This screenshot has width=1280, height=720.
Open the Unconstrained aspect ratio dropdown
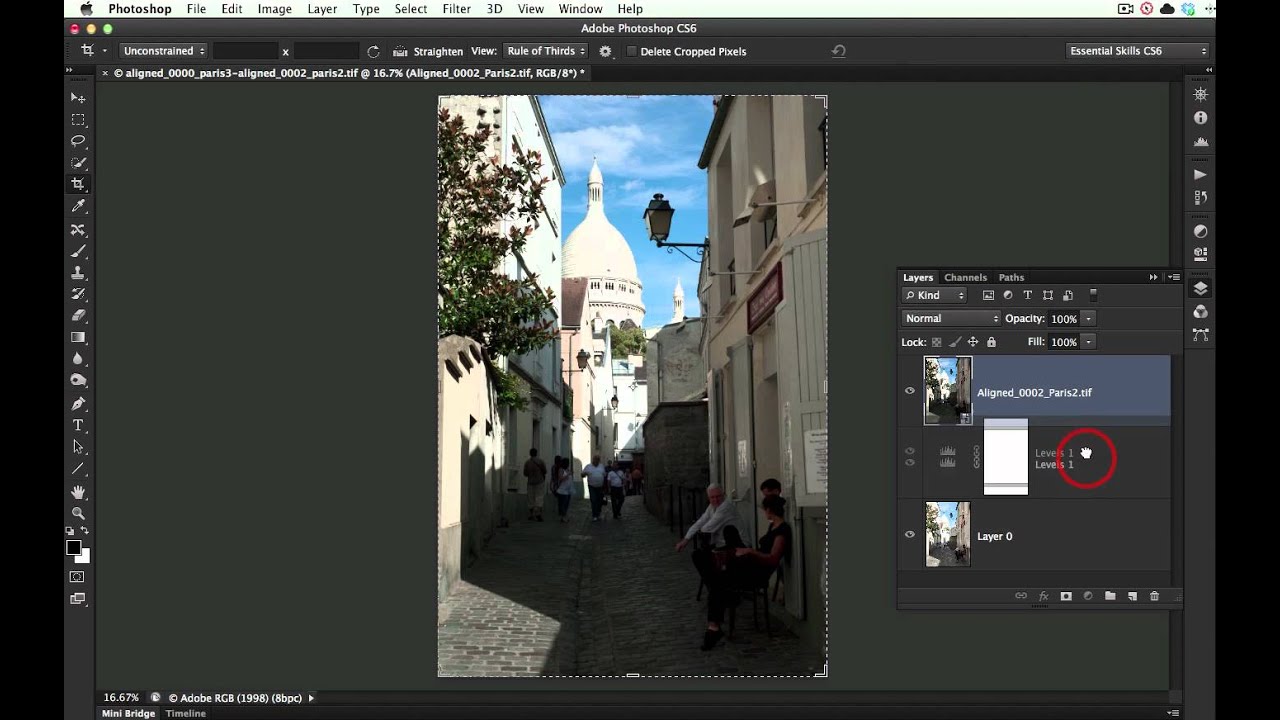pyautogui.click(x=163, y=51)
